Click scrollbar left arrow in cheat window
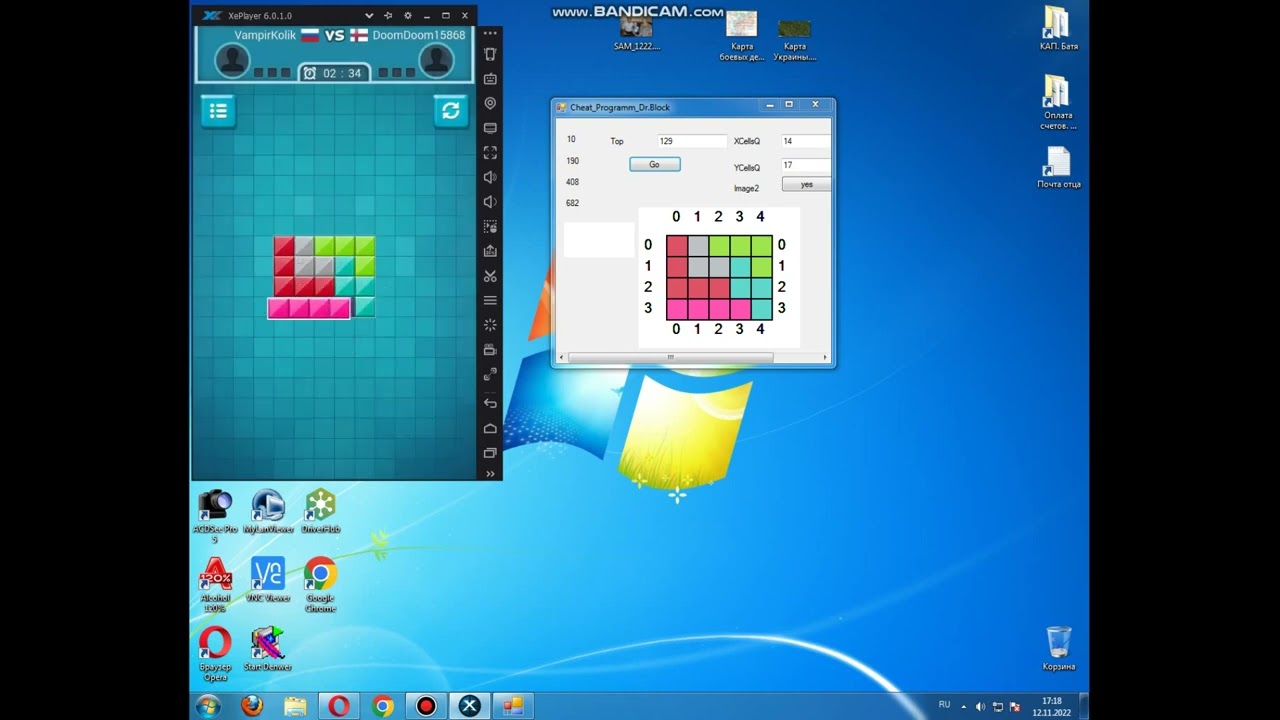 (561, 357)
